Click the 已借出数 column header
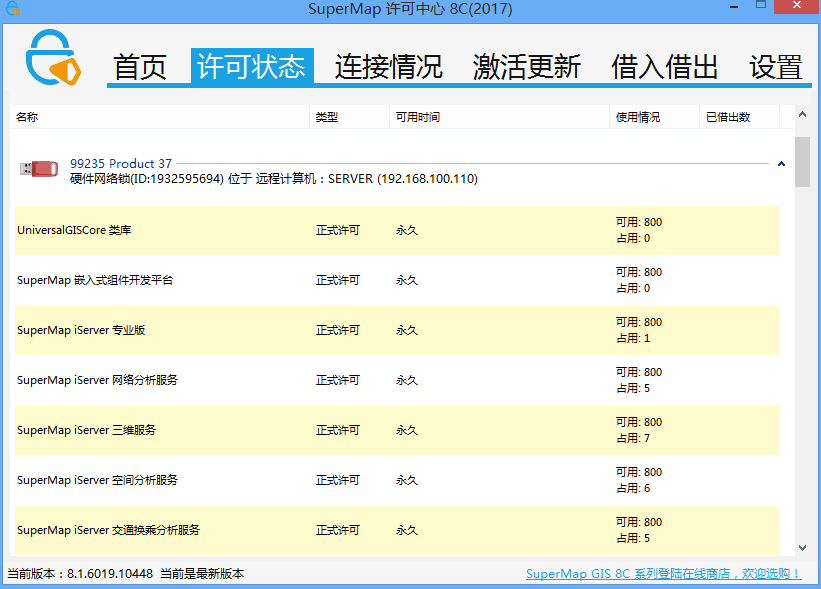The height and width of the screenshot is (589, 821). (739, 117)
